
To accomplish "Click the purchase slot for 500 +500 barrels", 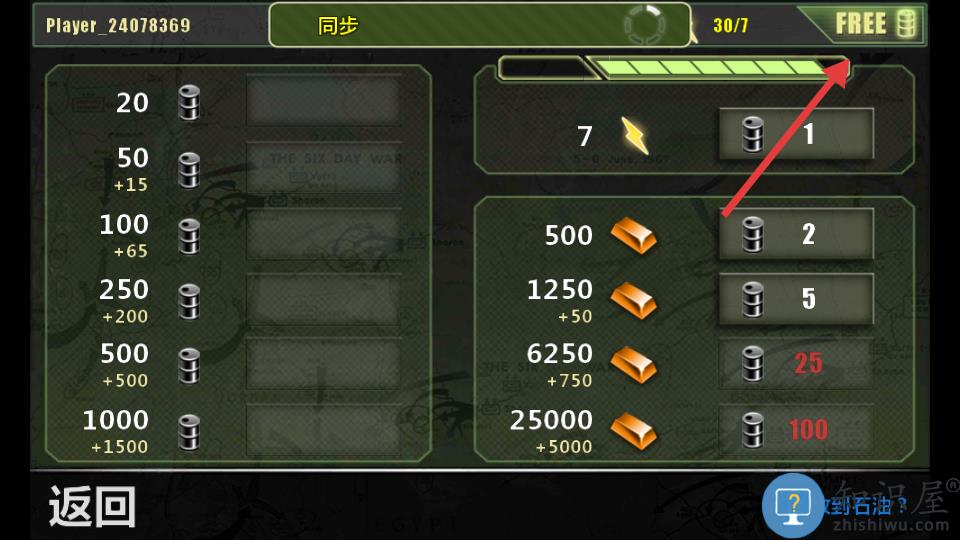I will pos(323,365).
